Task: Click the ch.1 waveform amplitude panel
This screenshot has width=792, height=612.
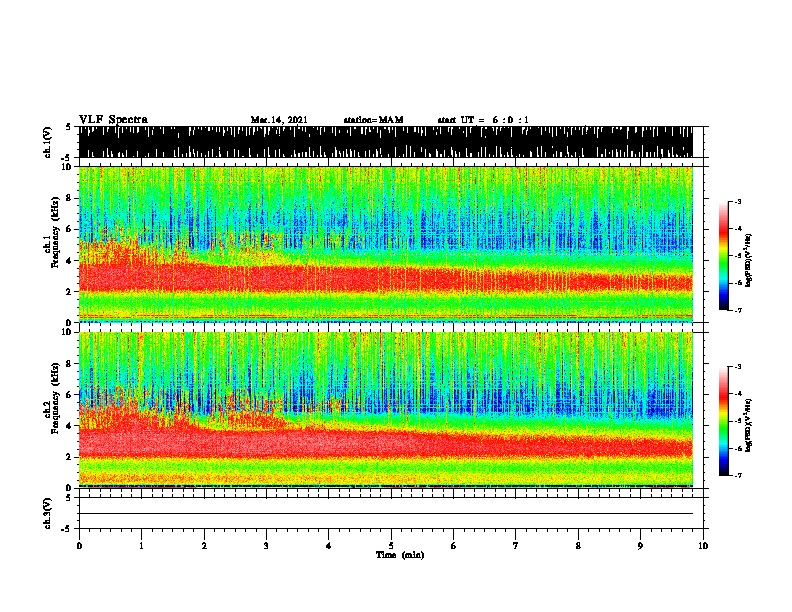Action: tap(385, 142)
